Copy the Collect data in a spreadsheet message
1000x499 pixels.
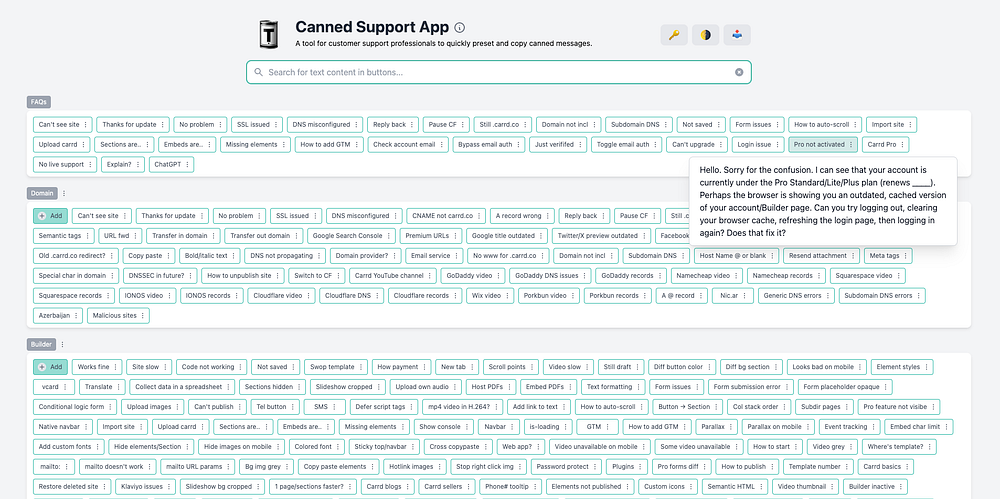tap(178, 387)
